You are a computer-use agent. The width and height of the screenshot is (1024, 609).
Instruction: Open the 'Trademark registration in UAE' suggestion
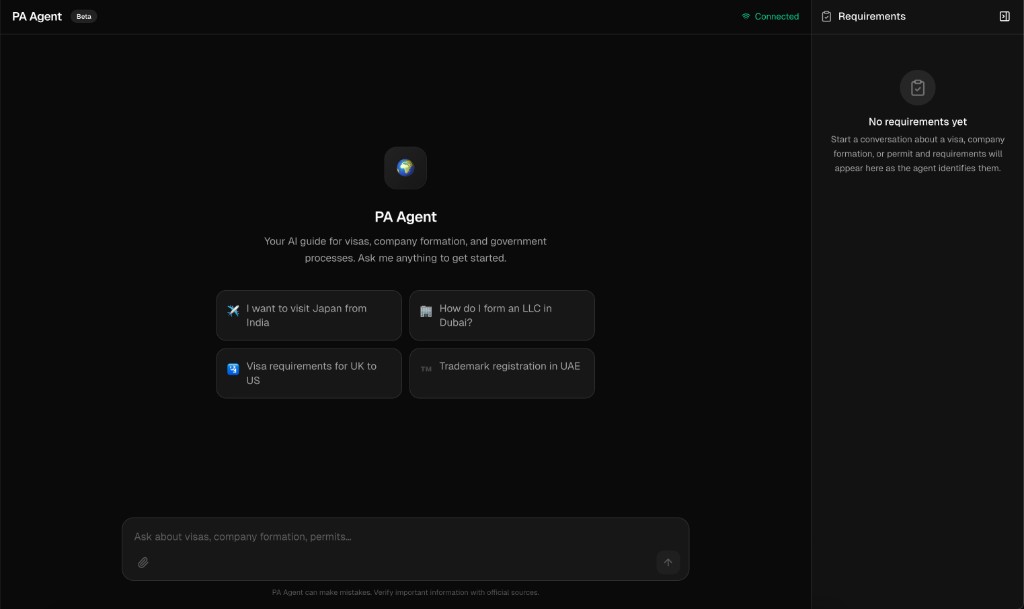pos(501,373)
